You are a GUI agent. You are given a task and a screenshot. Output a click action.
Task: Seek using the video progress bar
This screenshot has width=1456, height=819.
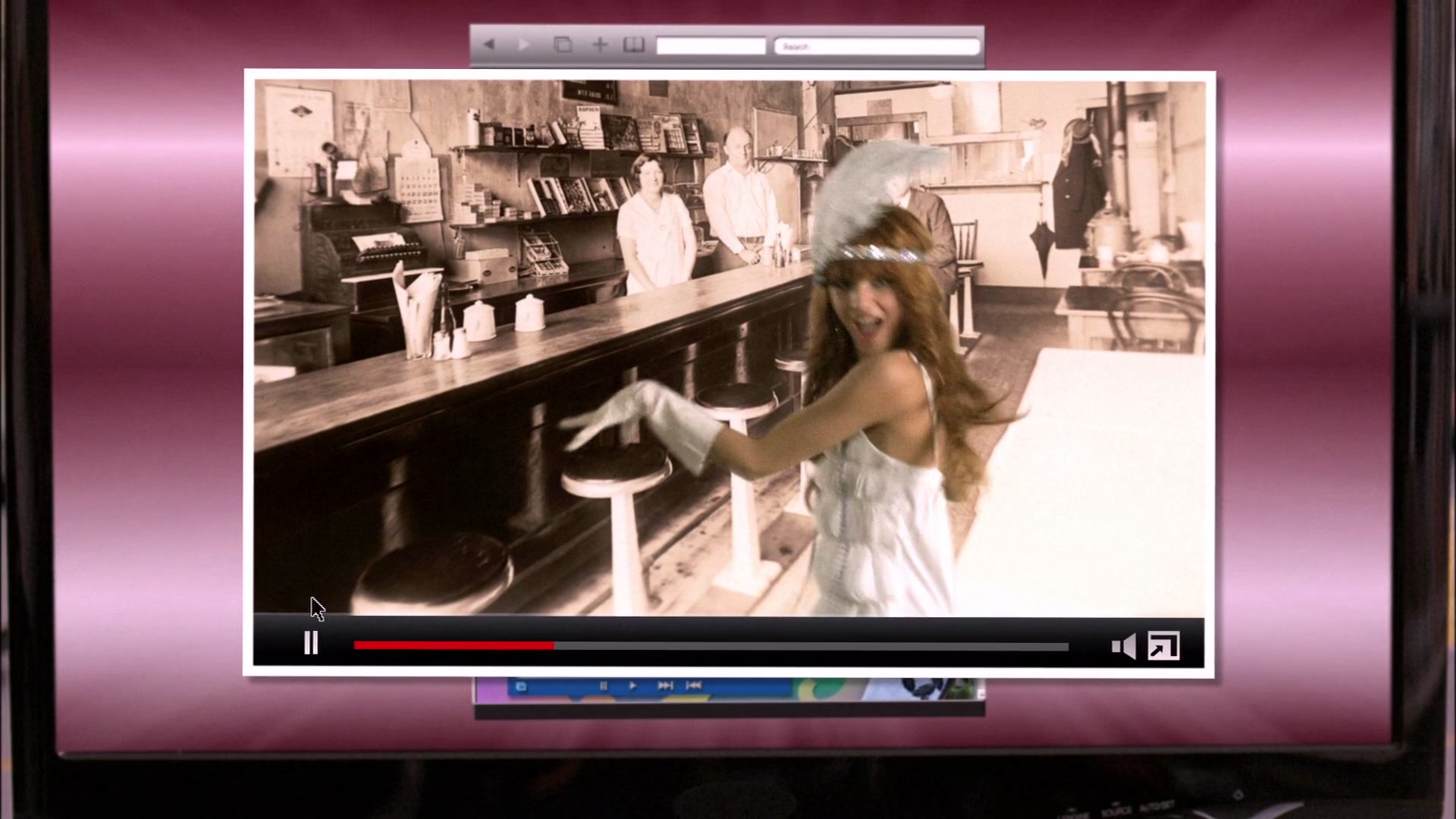[711, 646]
